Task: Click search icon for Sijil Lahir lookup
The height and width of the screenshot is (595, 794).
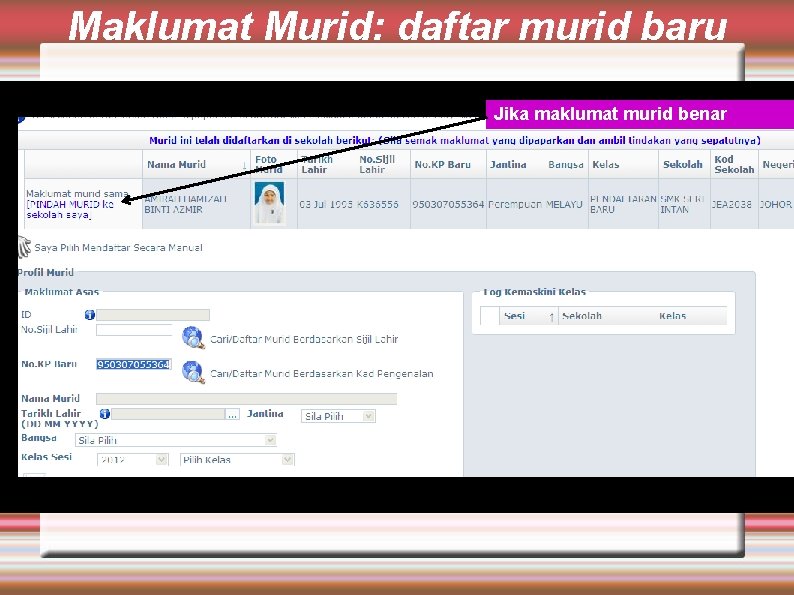Action: pos(193,338)
